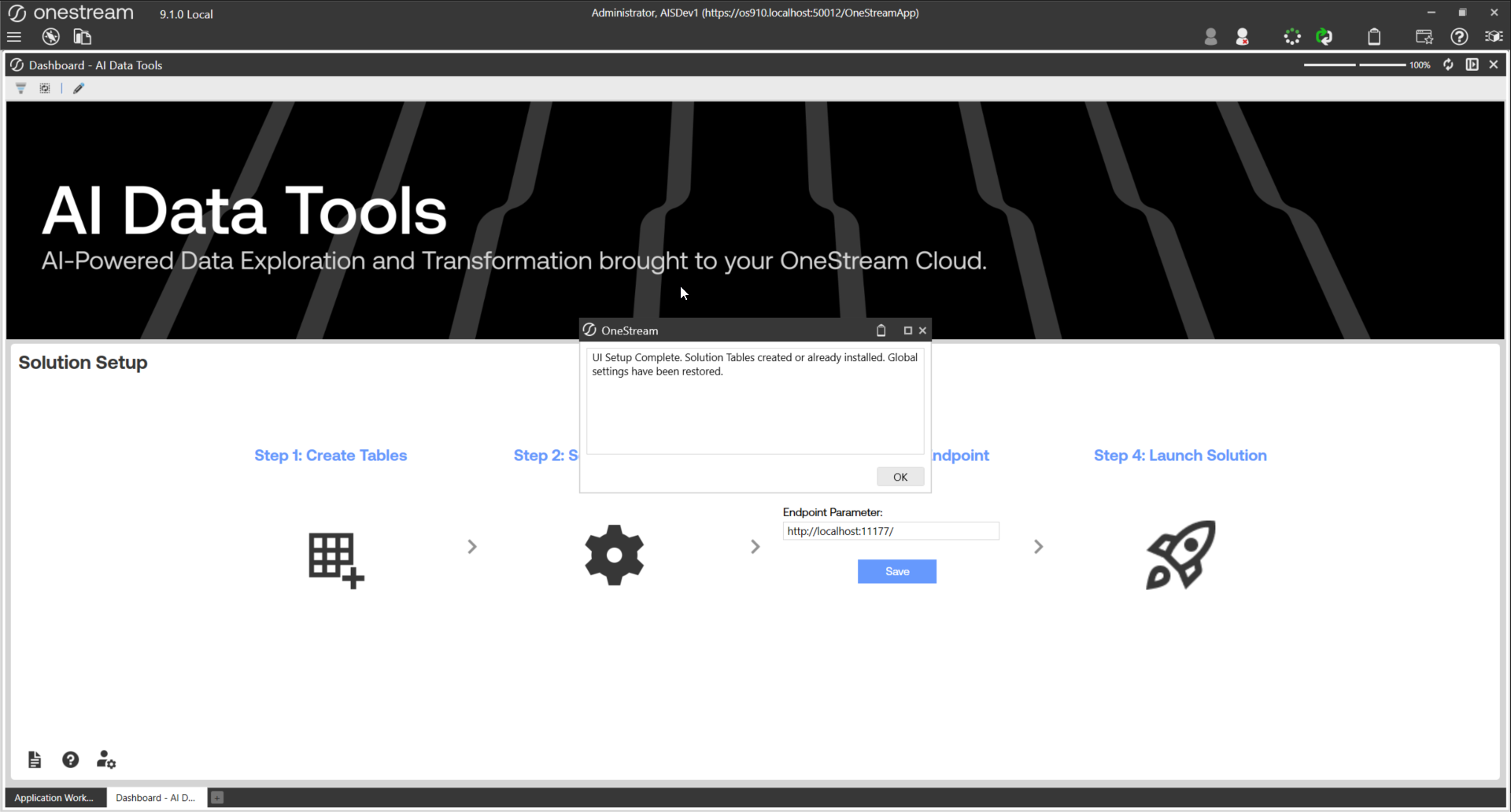Open the user settings icon at bottom left
1511x812 pixels.
(106, 760)
